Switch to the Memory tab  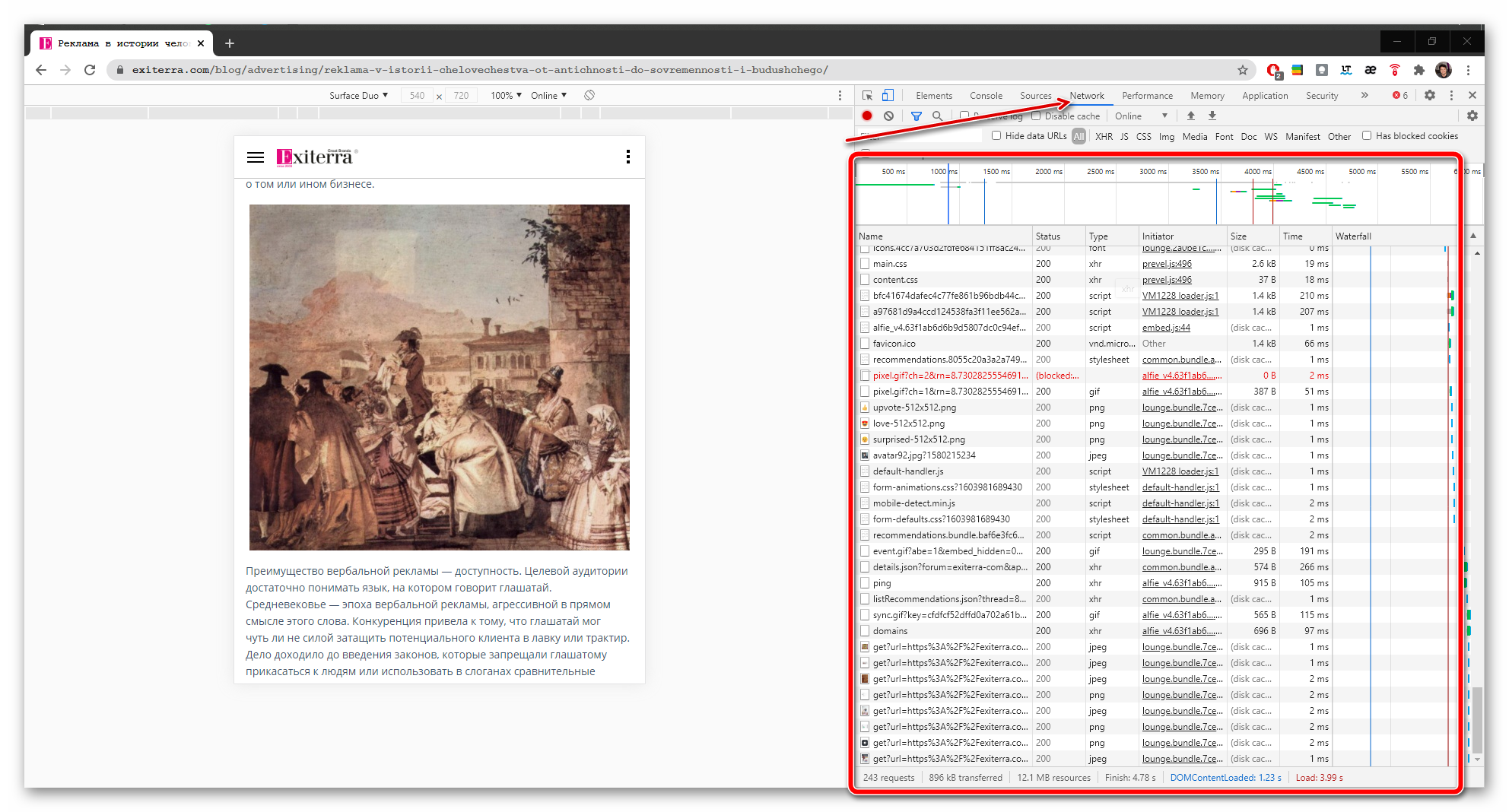[x=1207, y=95]
